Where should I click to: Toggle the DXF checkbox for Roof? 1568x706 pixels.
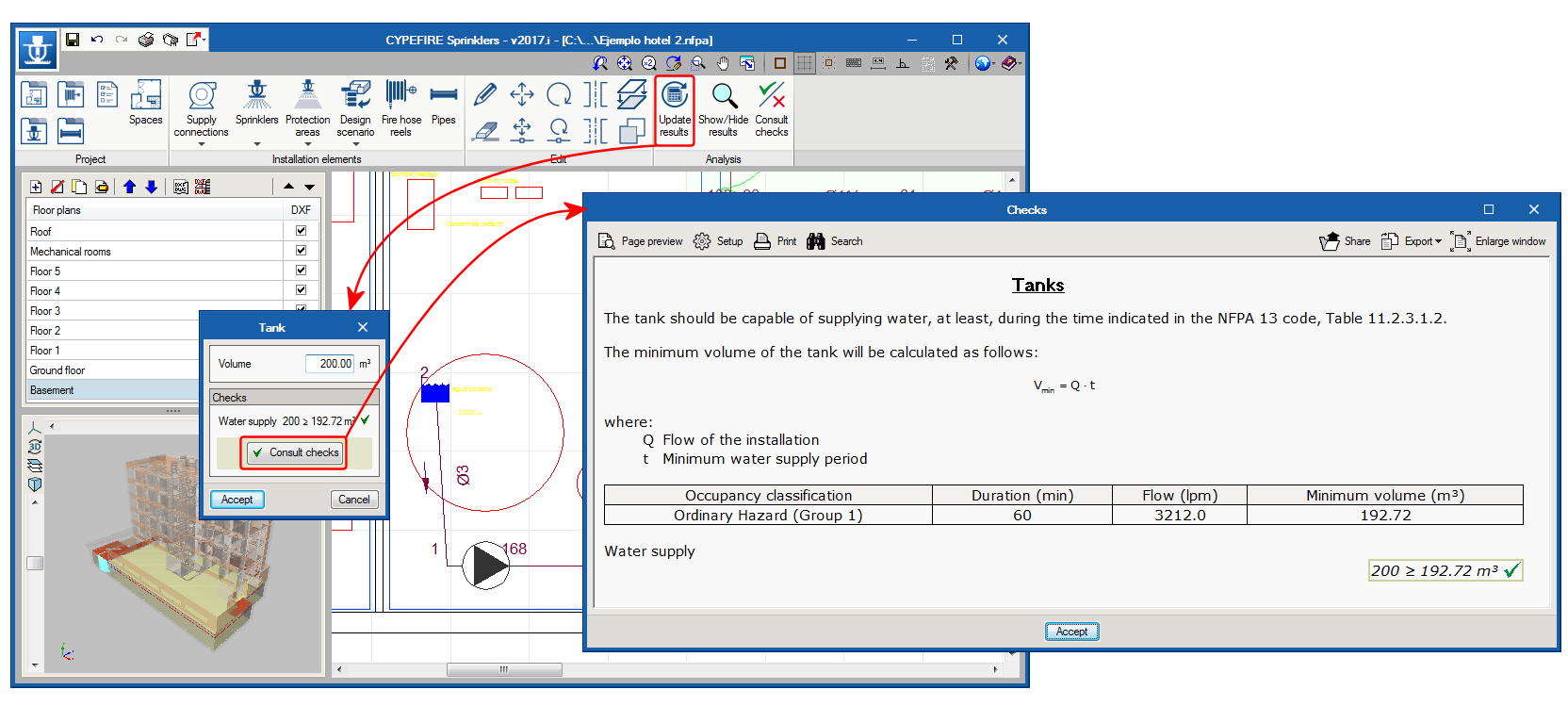(x=301, y=231)
